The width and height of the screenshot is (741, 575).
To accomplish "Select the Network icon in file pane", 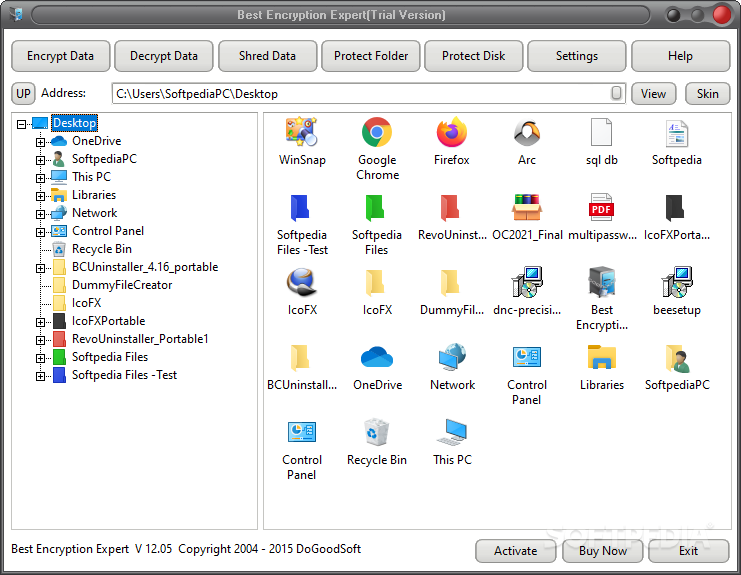I will [x=451, y=357].
